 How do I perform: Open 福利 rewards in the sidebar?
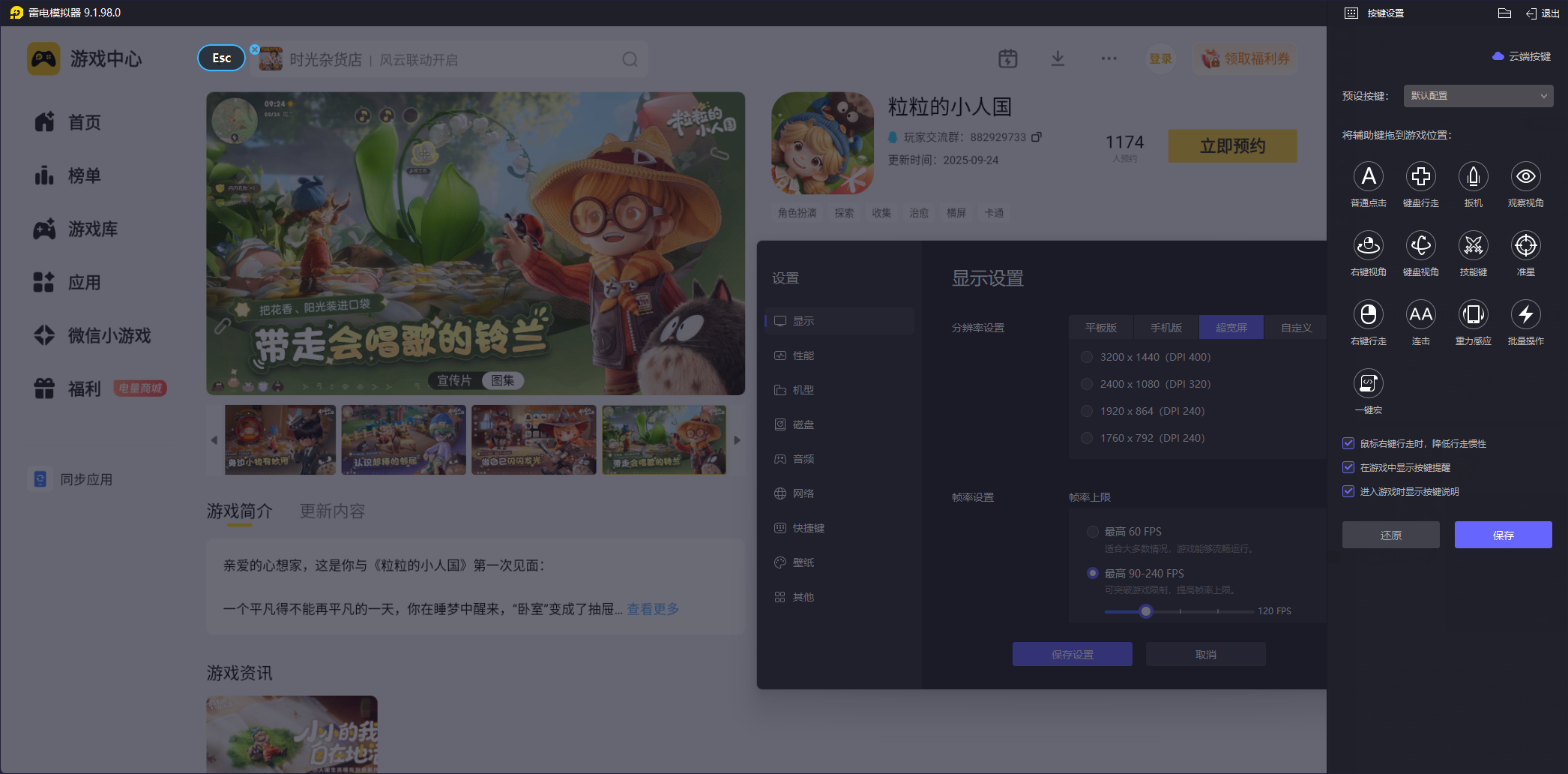point(67,388)
